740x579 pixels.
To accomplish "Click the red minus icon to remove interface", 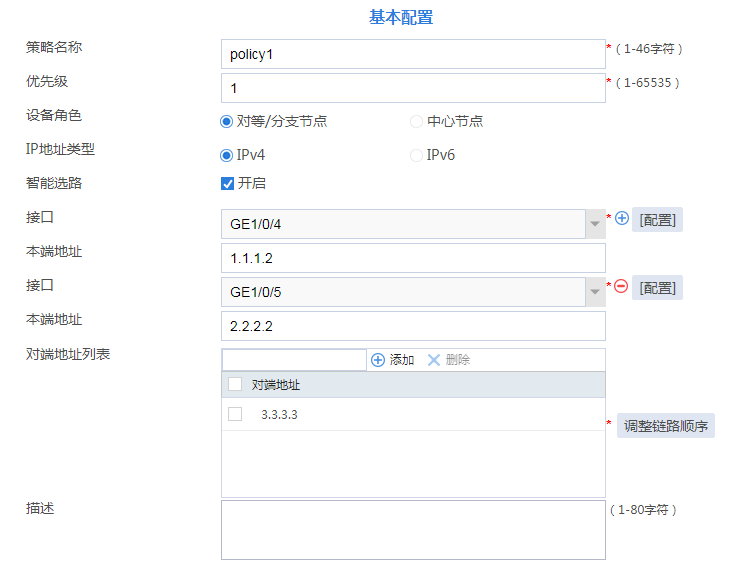I will [x=621, y=287].
